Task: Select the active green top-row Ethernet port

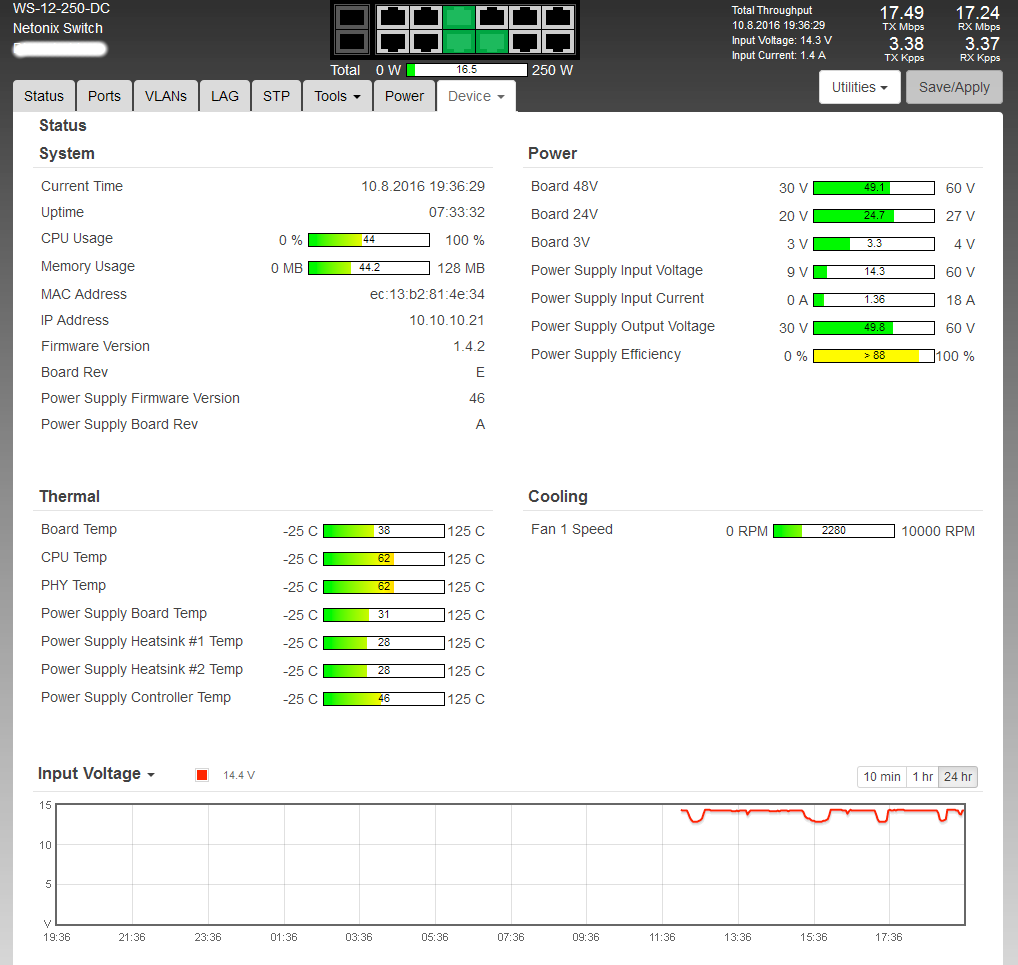Action: (x=459, y=17)
